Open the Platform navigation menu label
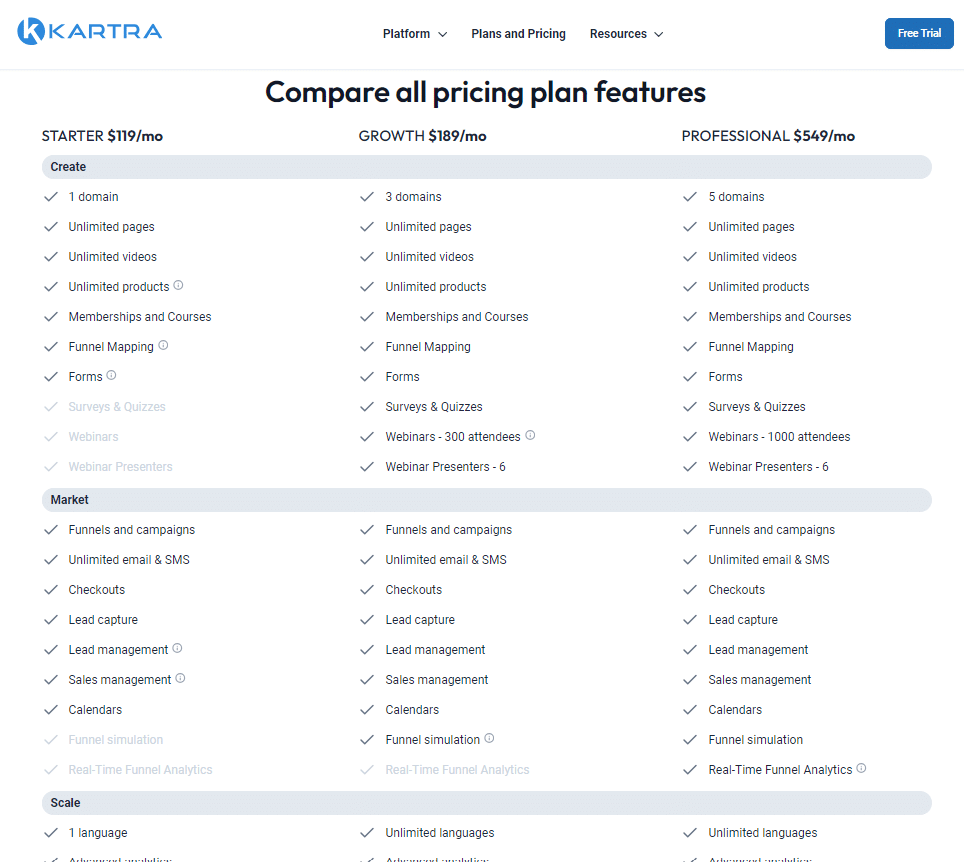 pos(406,34)
